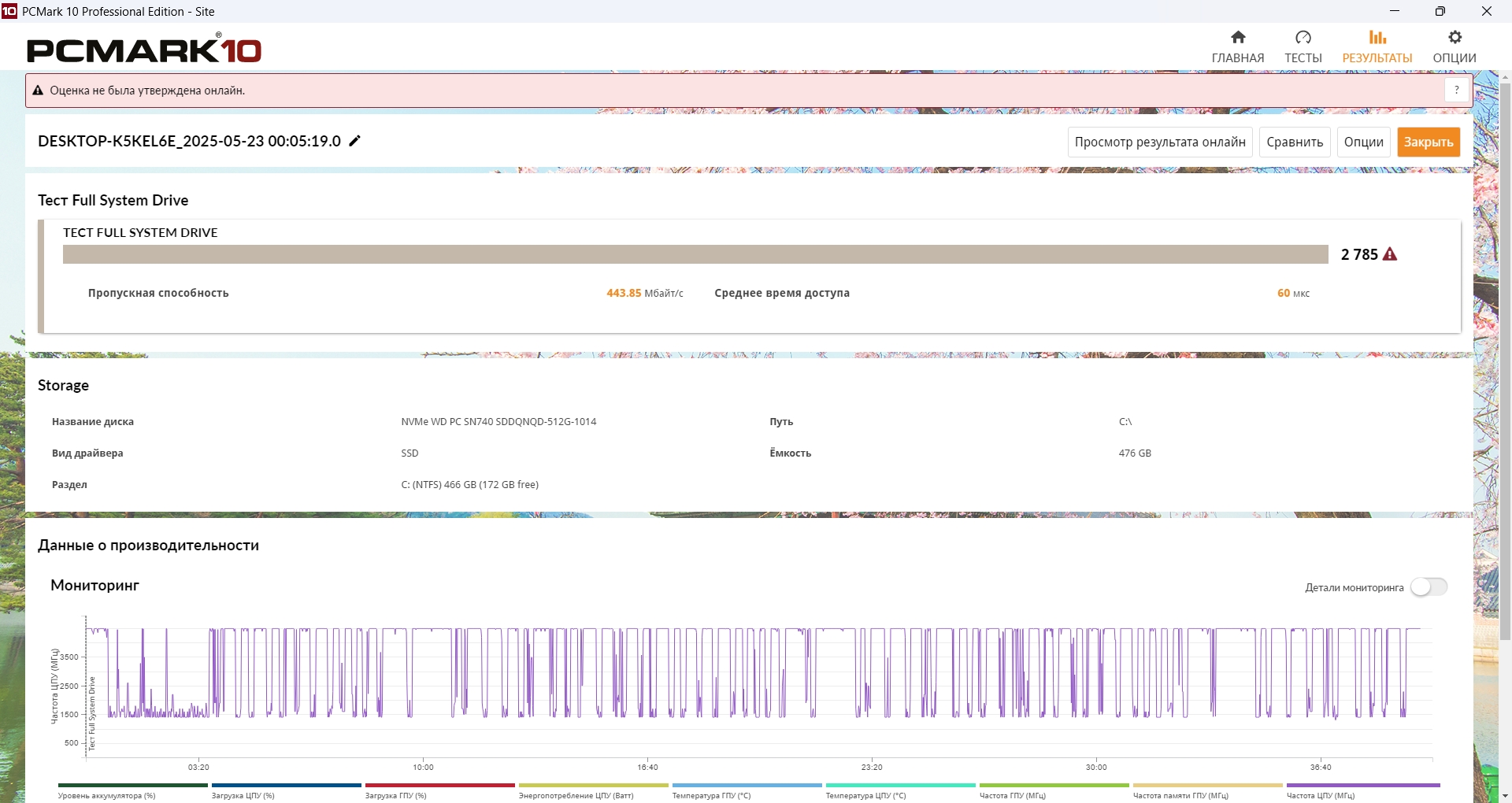1512x803 pixels.
Task: Click the Full System Drive score bar
Action: (x=695, y=254)
